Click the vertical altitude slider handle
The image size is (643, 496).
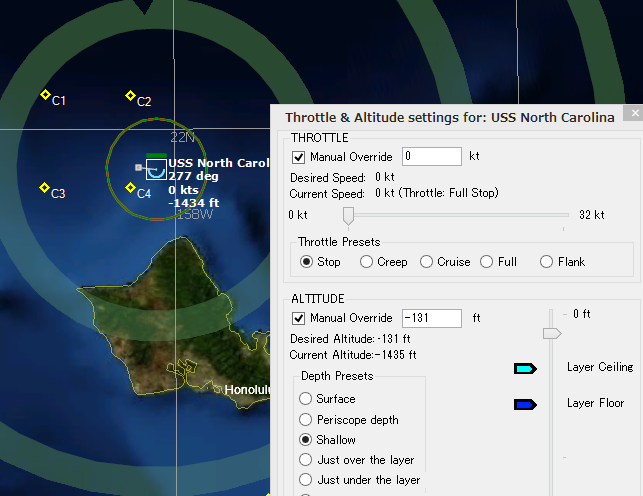pyautogui.click(x=552, y=333)
